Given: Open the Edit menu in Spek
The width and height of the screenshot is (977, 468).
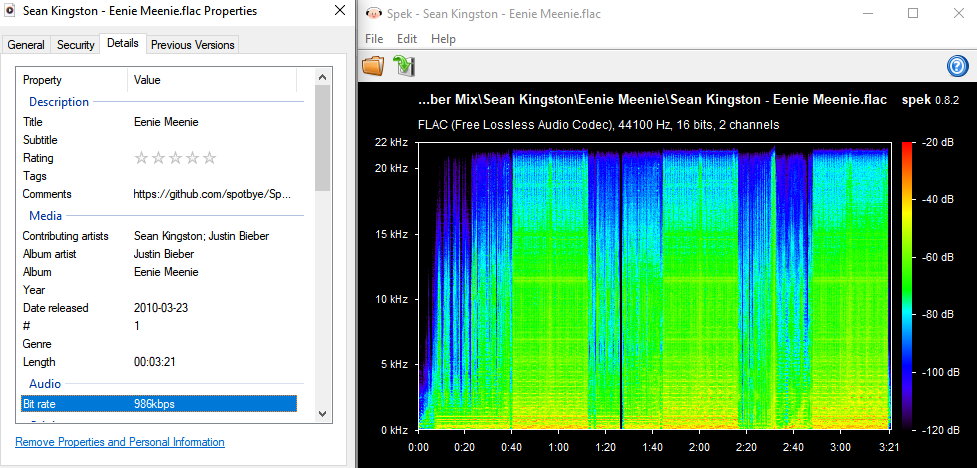Looking at the screenshot, I should (407, 39).
